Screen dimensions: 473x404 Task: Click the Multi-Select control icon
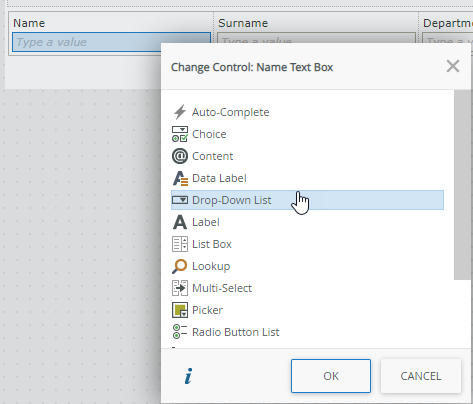pos(180,288)
